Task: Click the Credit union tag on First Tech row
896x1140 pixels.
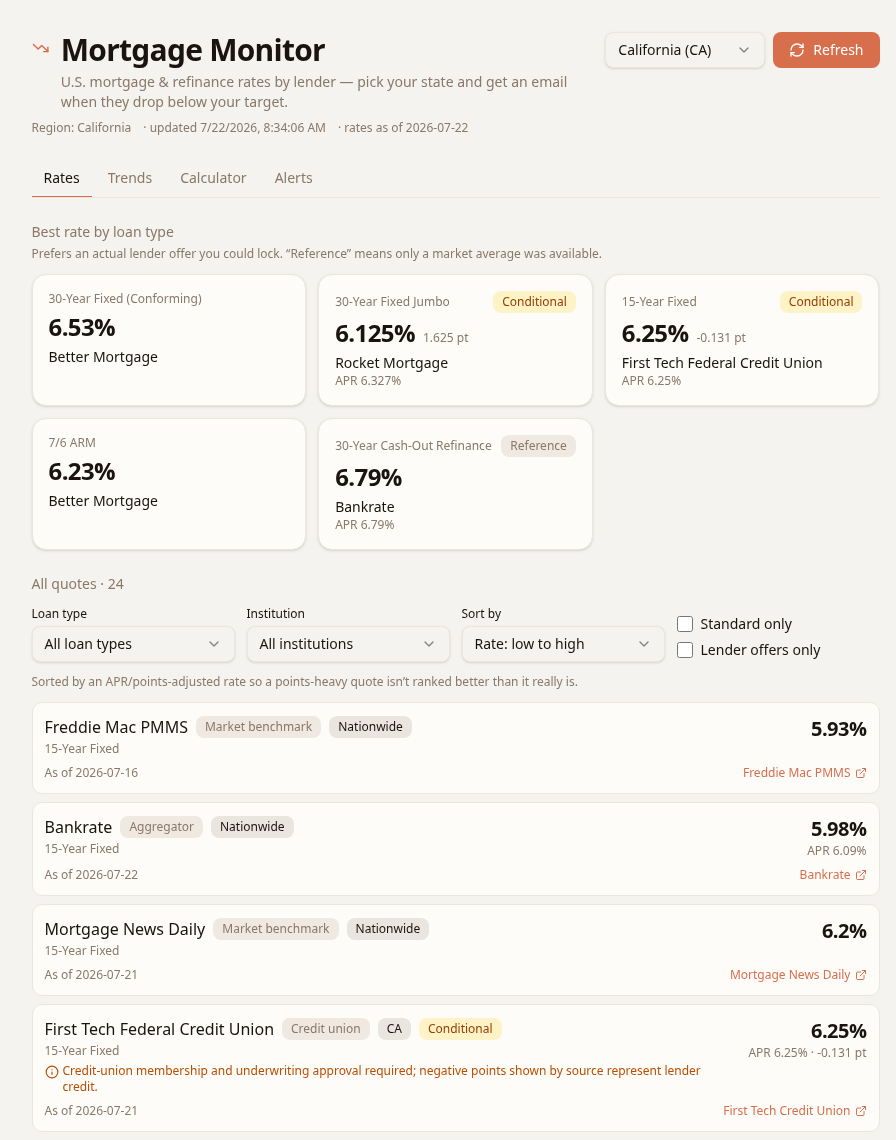Action: click(x=326, y=1029)
